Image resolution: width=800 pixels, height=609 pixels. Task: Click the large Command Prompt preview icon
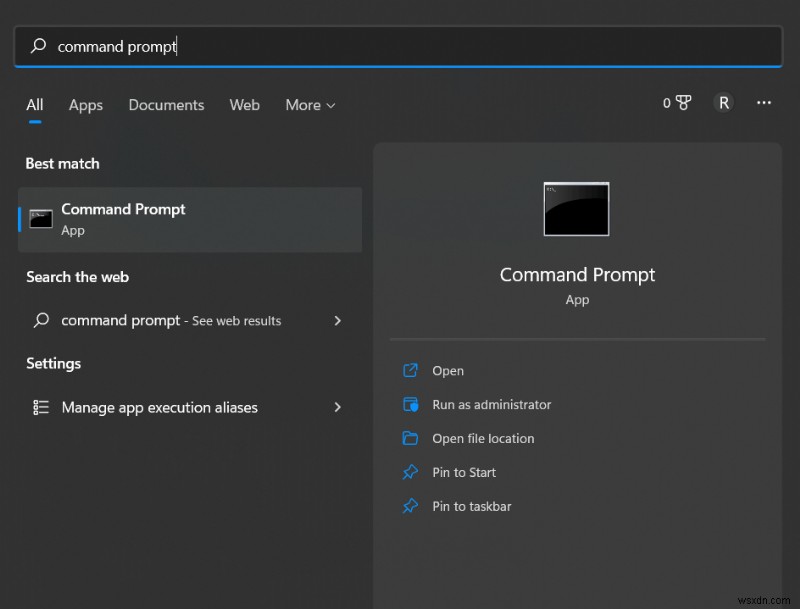point(577,209)
